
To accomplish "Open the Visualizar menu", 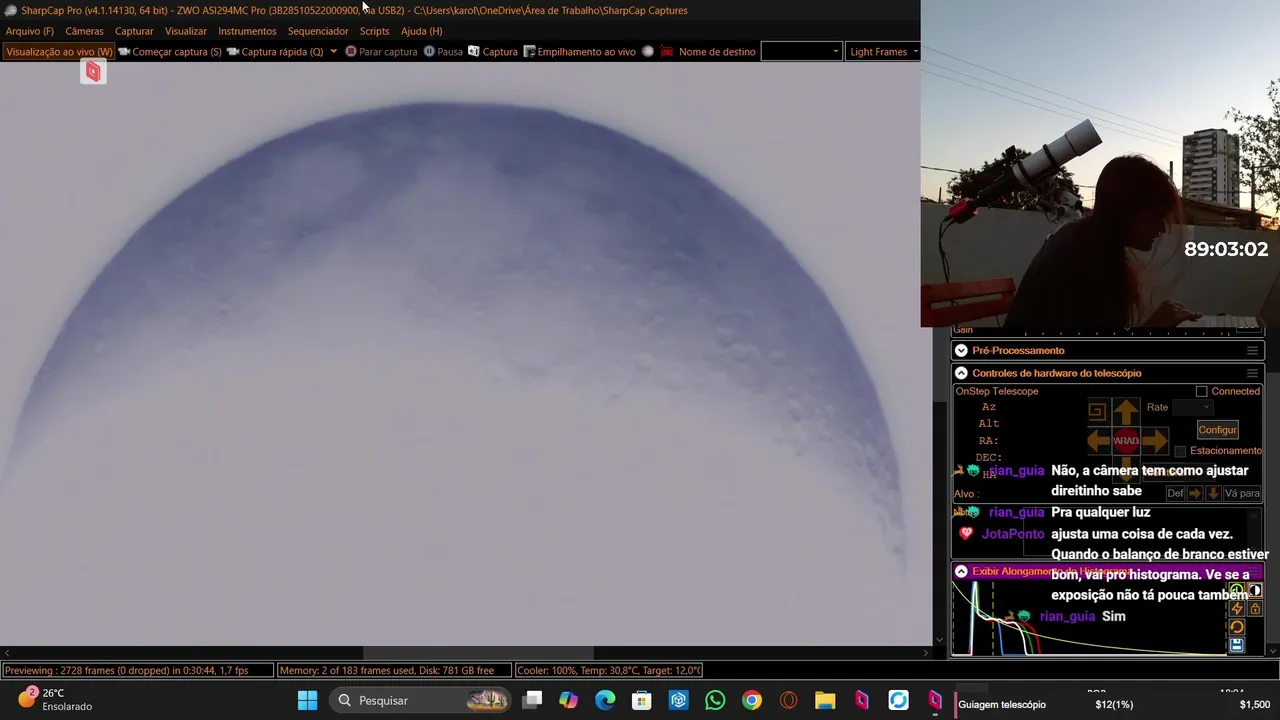I will coord(186,31).
